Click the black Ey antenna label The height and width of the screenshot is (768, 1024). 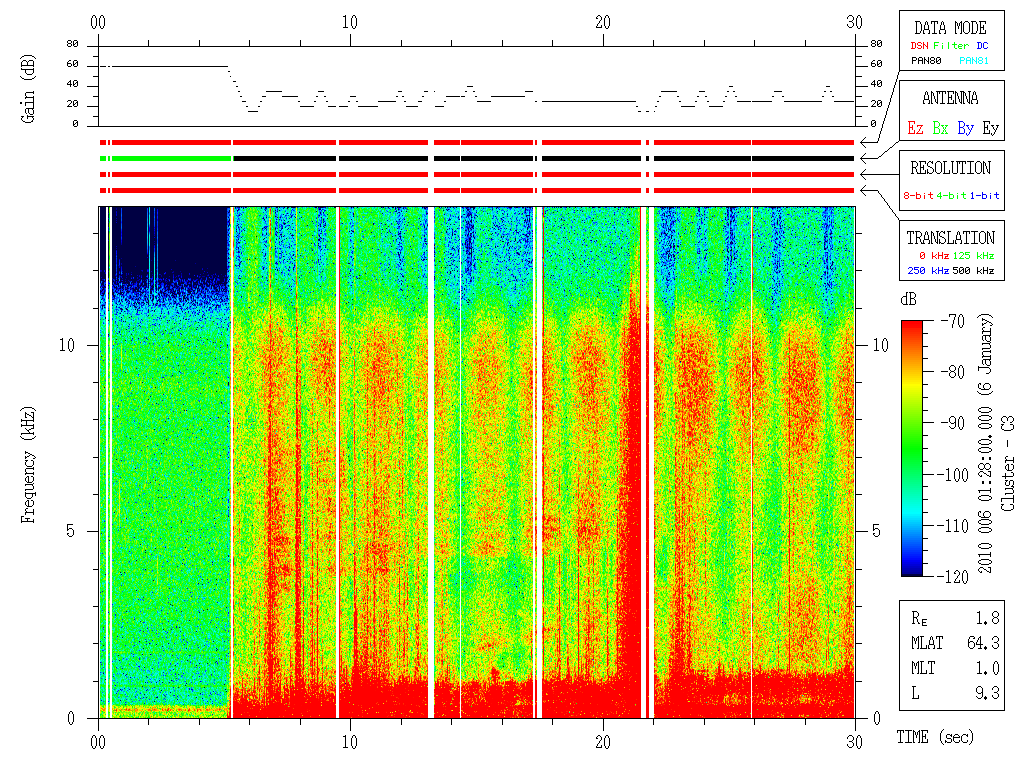coord(990,129)
